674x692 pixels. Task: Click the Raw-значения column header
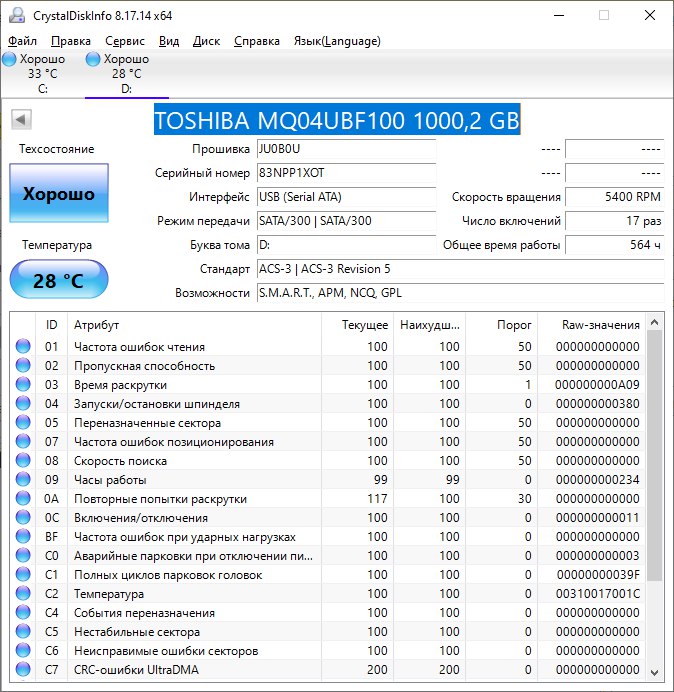coord(591,325)
